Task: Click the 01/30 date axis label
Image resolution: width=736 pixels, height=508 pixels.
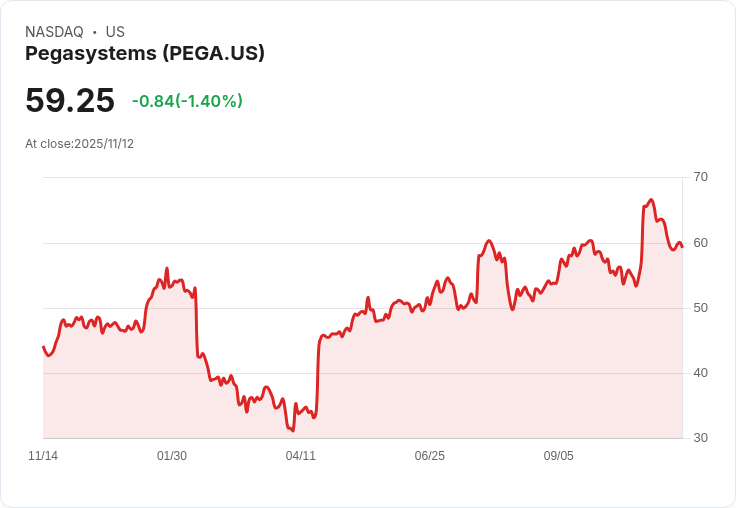Action: click(172, 456)
